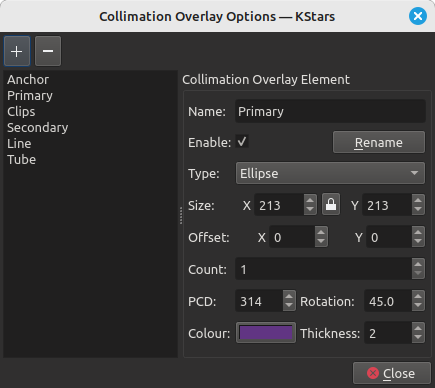The image size is (435, 388).
Task: Uncheck the Enable checkbox
Action: pos(242,142)
